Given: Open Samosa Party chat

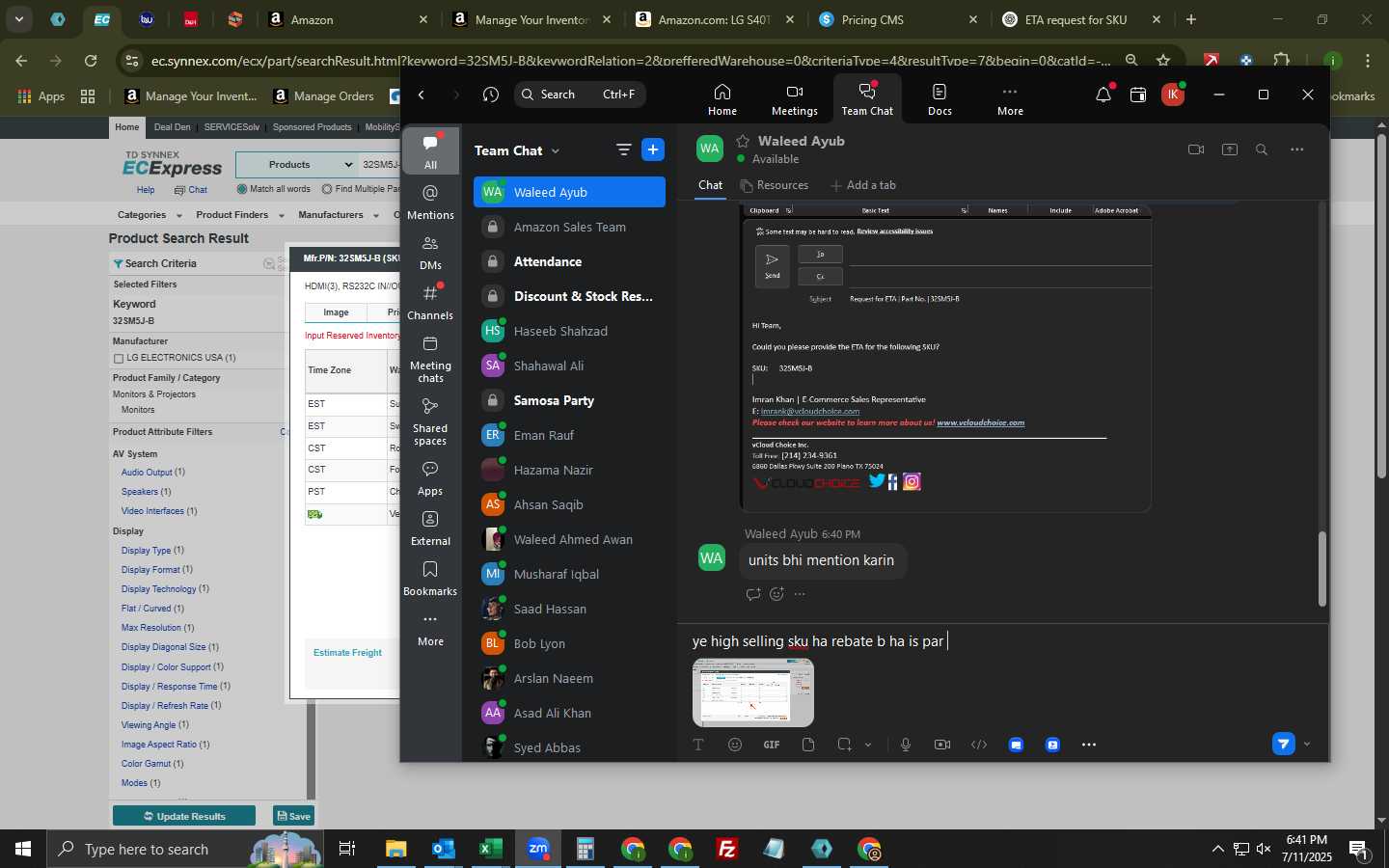Looking at the screenshot, I should (569, 400).
